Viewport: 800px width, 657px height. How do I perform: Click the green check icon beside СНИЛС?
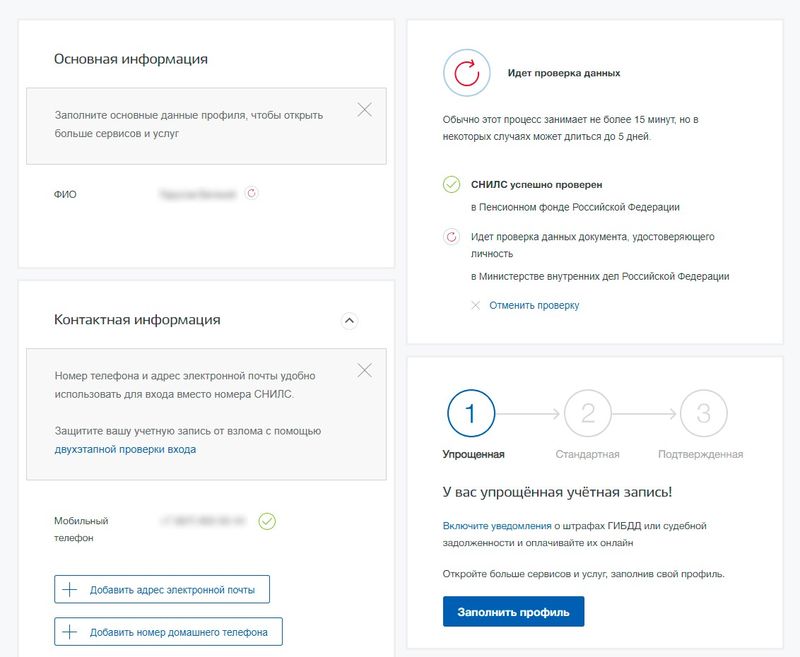point(451,185)
